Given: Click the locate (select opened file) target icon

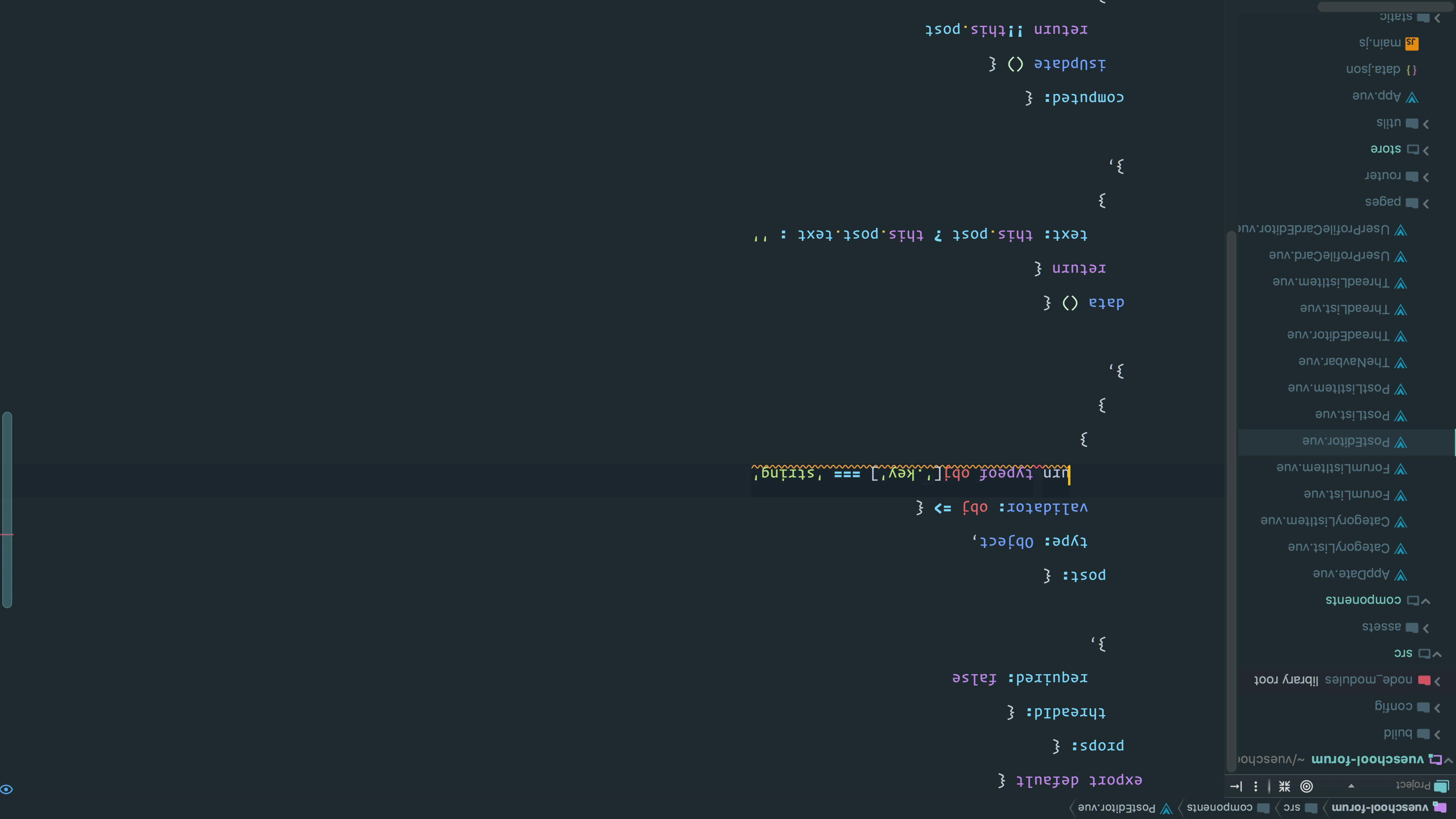Looking at the screenshot, I should [1306, 786].
